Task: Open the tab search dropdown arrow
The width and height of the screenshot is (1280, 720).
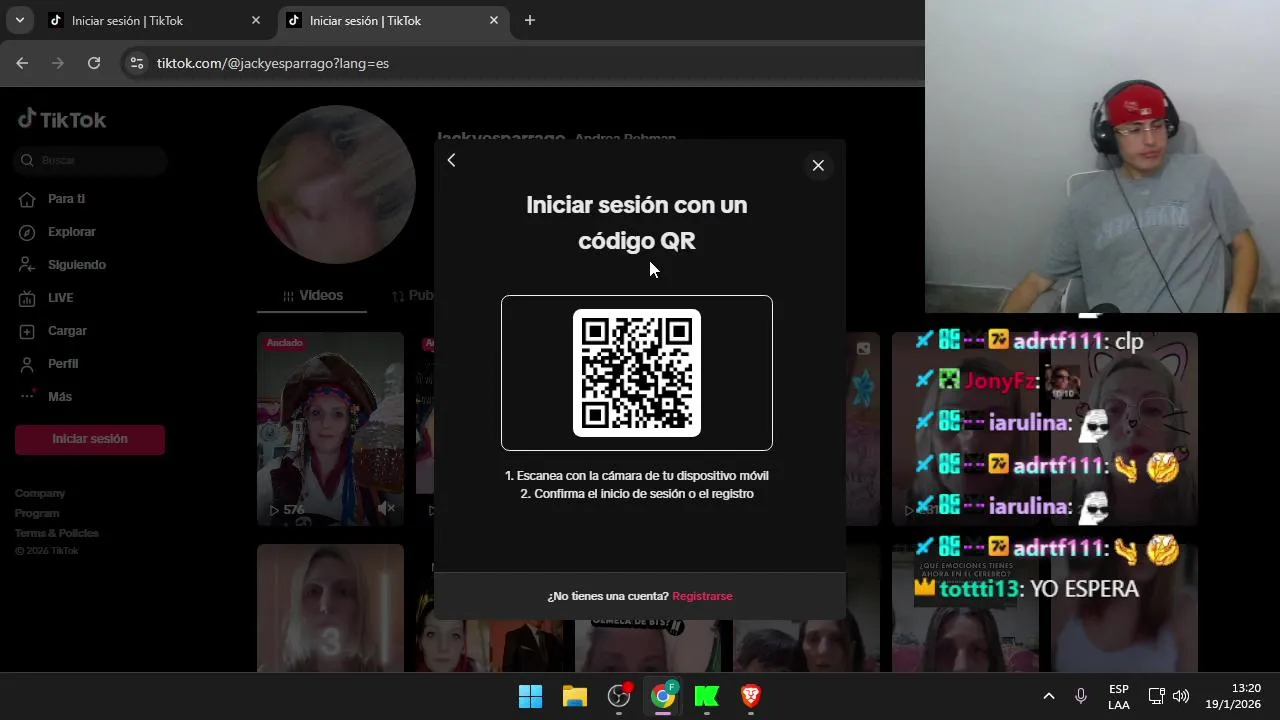Action: coord(19,20)
